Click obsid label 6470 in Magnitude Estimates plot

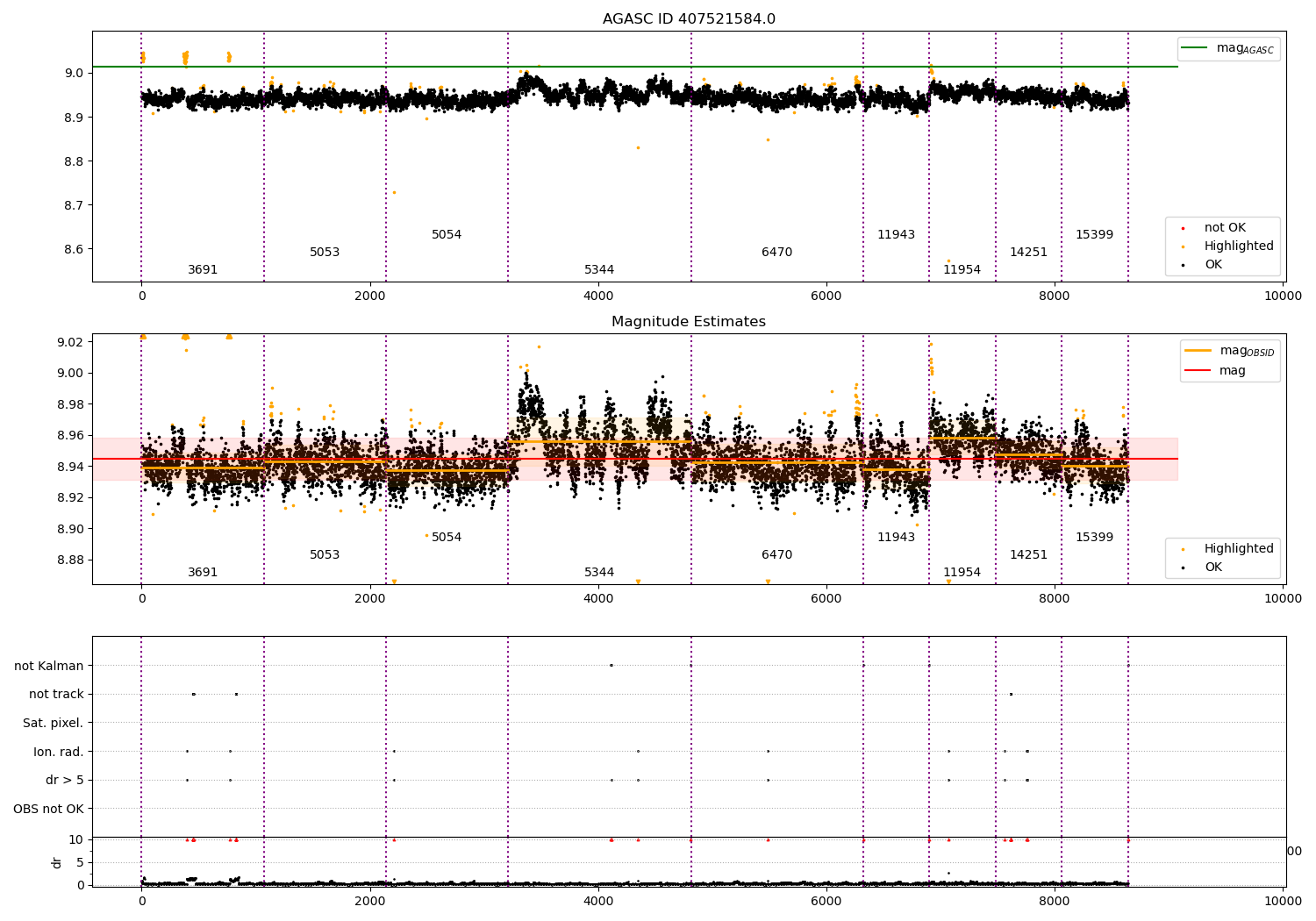click(776, 554)
